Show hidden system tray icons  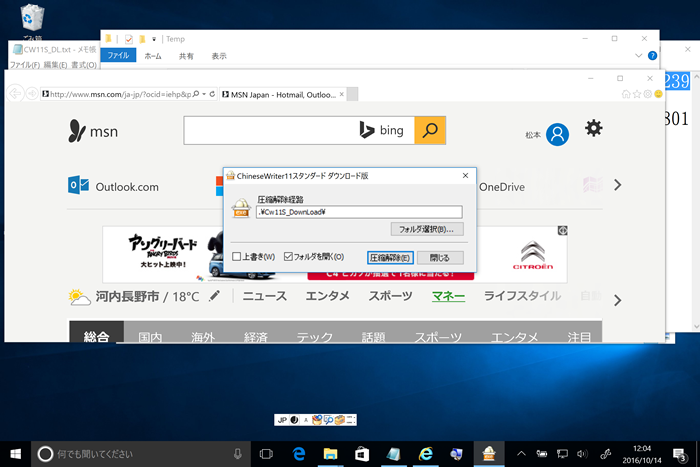pos(521,454)
